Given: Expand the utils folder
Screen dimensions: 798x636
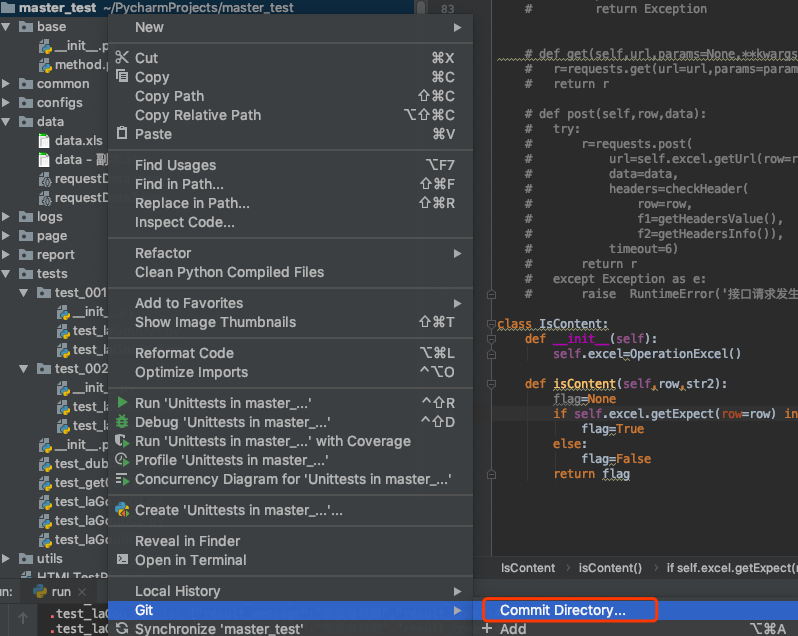Looking at the screenshot, I should [8, 559].
